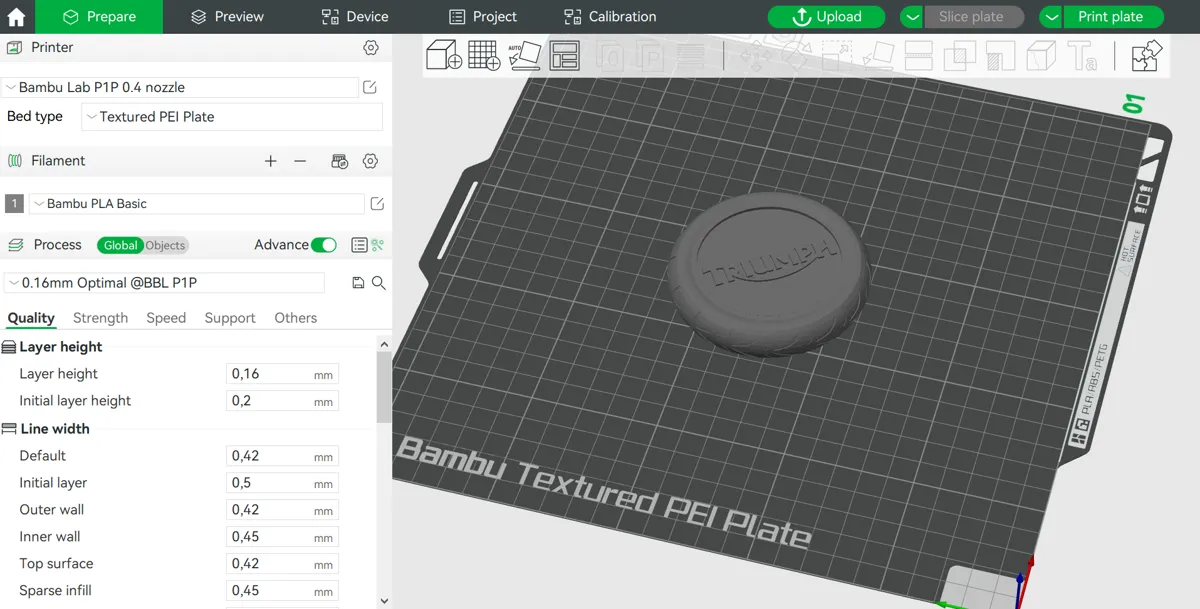Select the Text shape tool
Image resolution: width=1200 pixels, height=609 pixels.
point(1082,55)
